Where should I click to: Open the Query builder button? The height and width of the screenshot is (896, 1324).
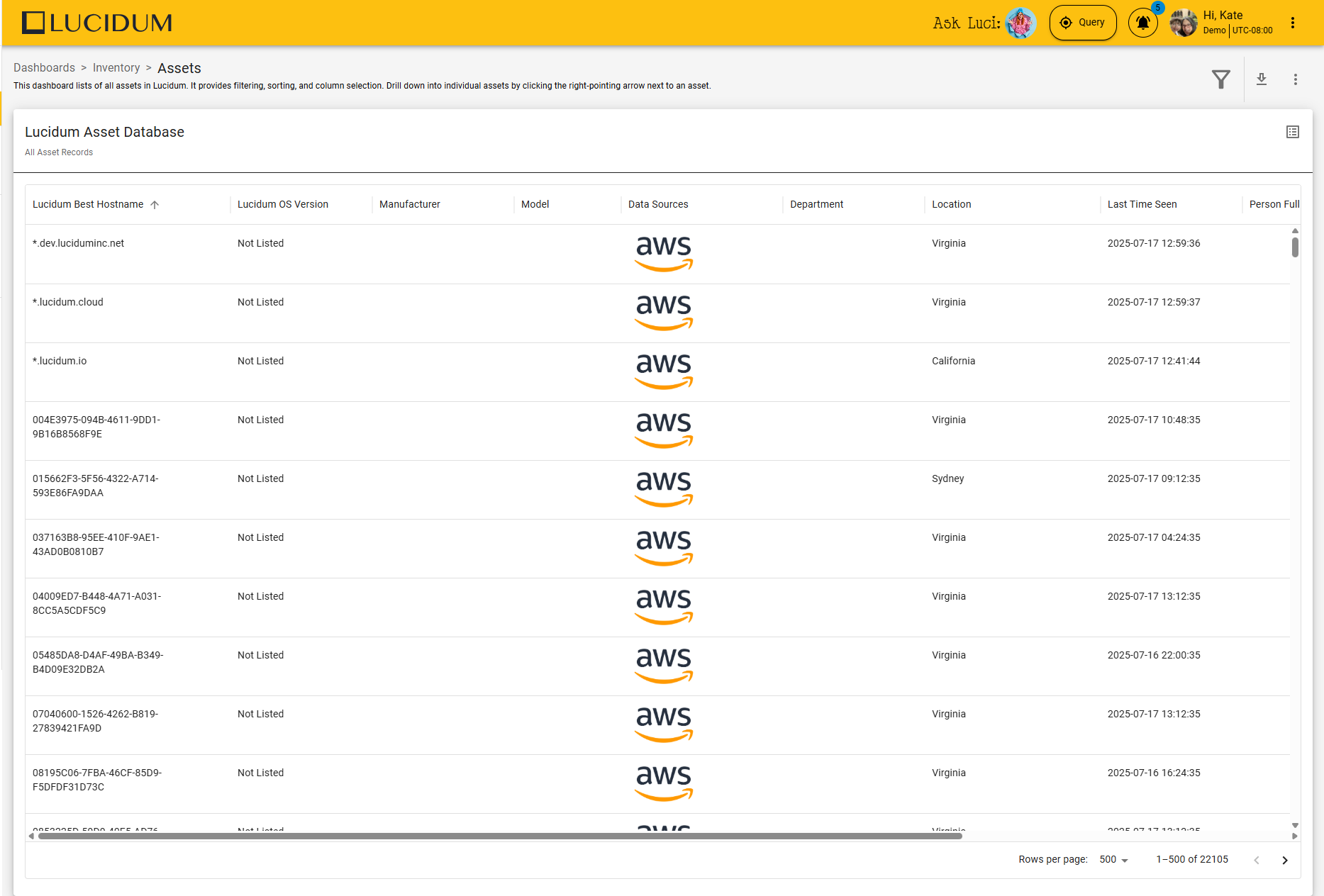pos(1083,23)
